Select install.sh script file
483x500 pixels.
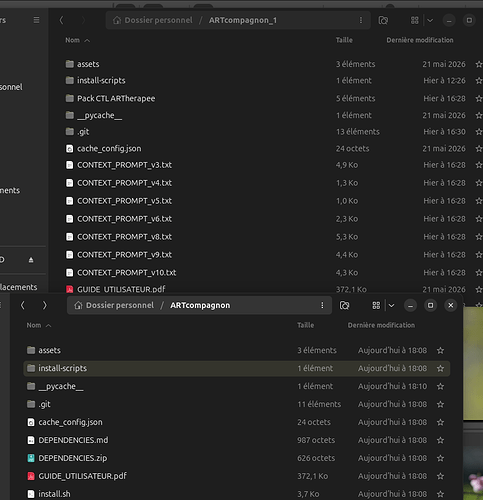(x=237, y=494)
